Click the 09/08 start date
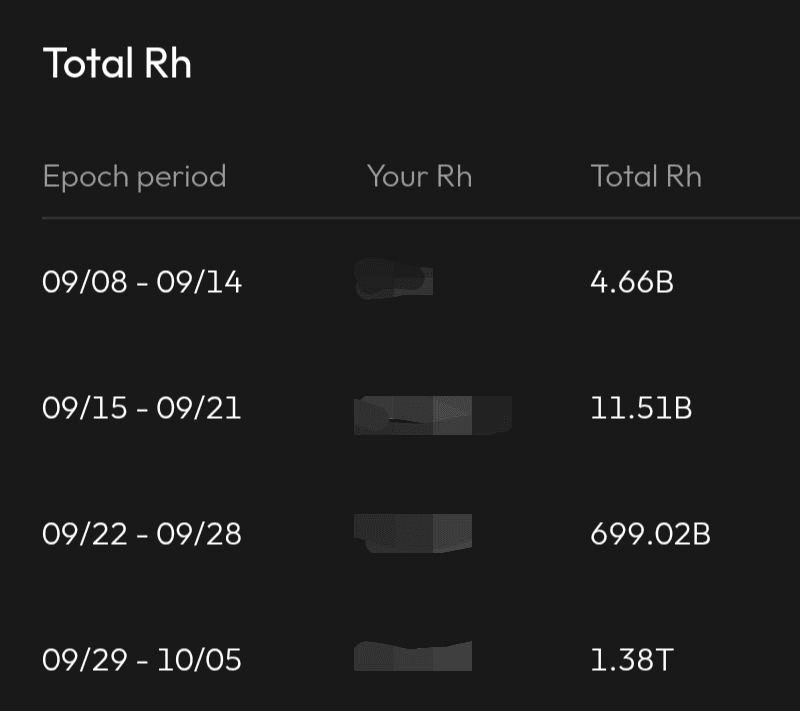Screen dimensions: 800x711 [x=85, y=283]
